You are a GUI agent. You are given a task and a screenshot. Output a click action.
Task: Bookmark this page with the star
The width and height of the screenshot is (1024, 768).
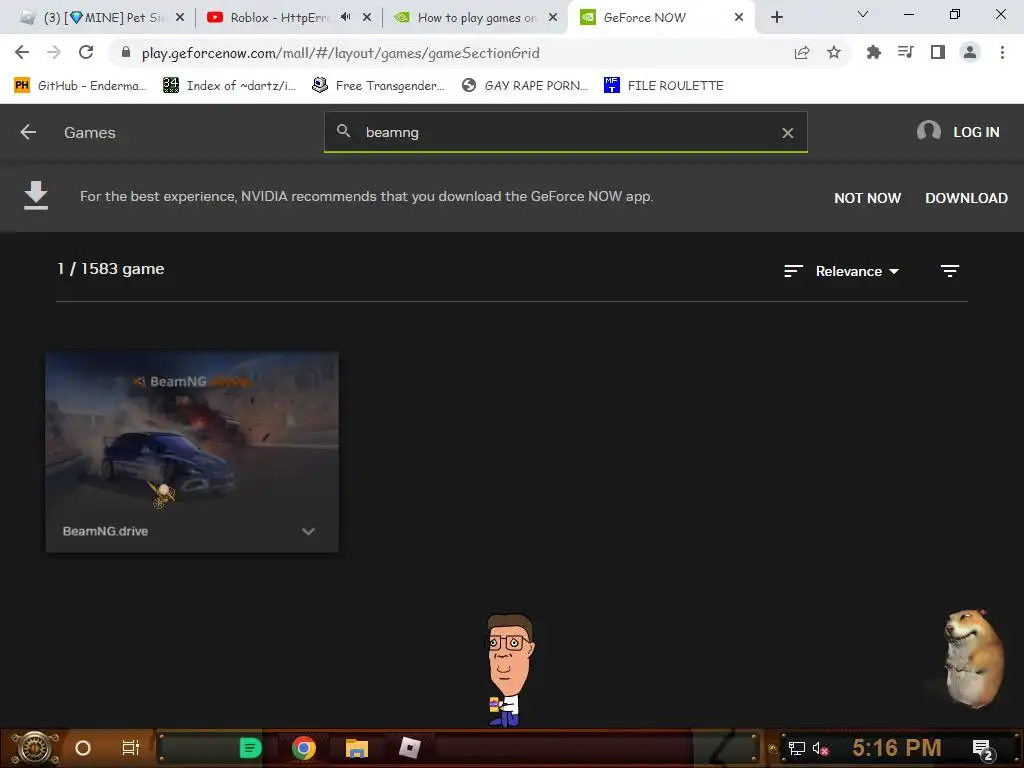click(834, 52)
